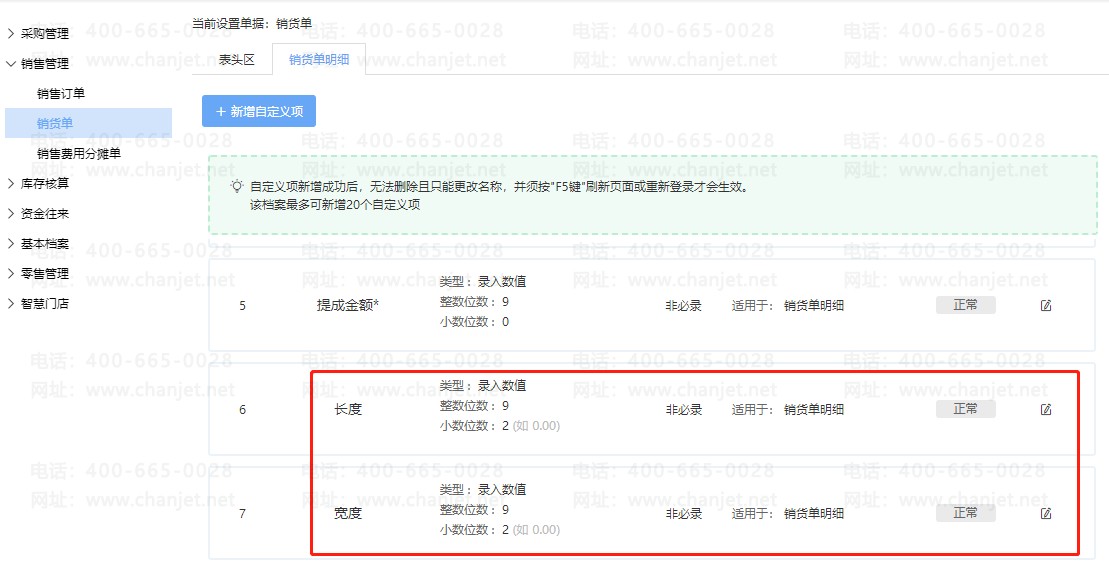Open the 销售管理 section

pyautogui.click(x=45, y=64)
